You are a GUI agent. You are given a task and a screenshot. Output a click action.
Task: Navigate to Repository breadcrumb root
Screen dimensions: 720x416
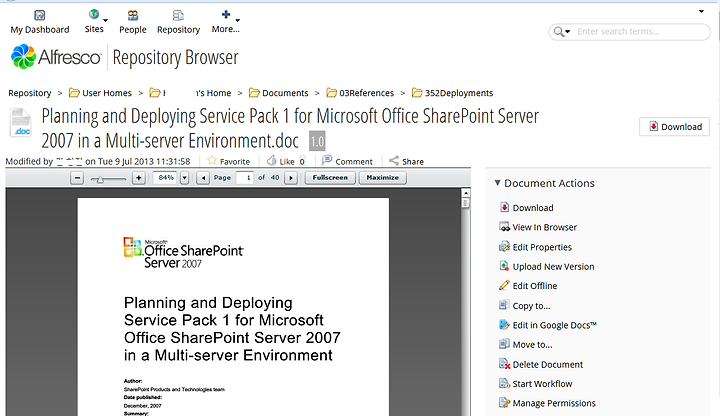(30, 93)
